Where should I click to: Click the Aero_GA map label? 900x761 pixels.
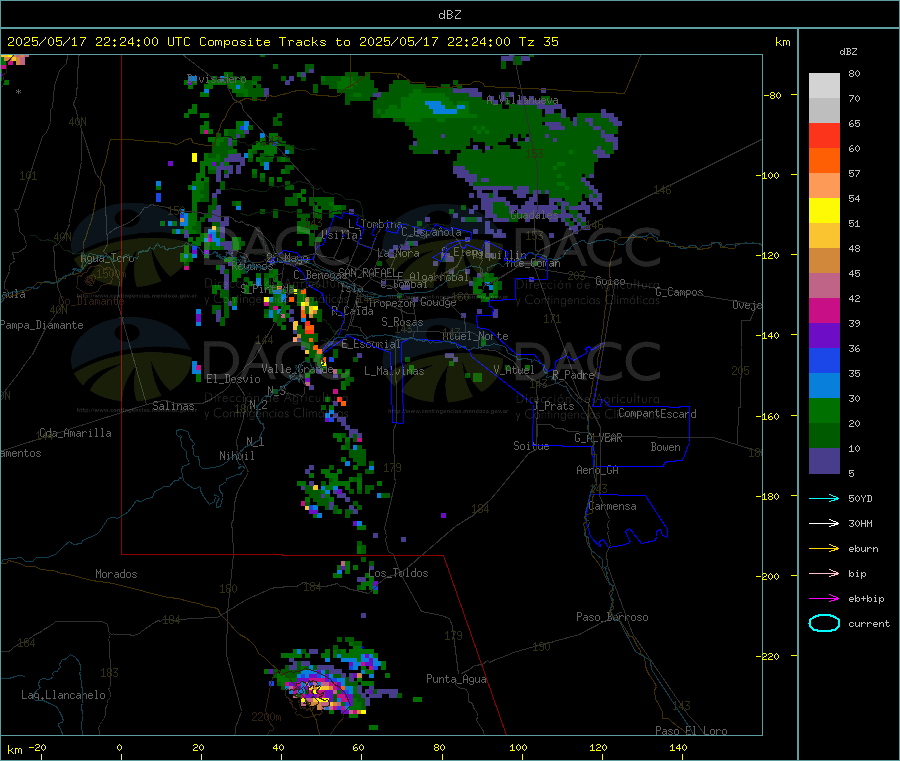[x=597, y=470]
